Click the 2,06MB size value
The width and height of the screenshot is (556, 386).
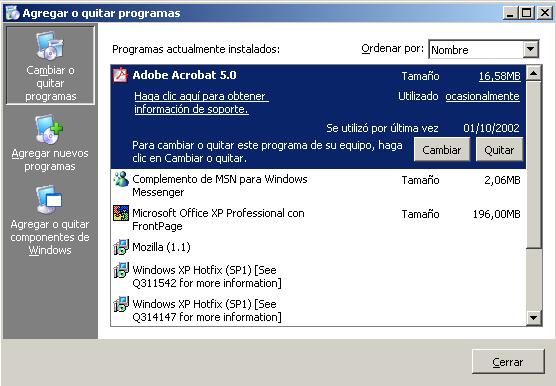(502, 180)
